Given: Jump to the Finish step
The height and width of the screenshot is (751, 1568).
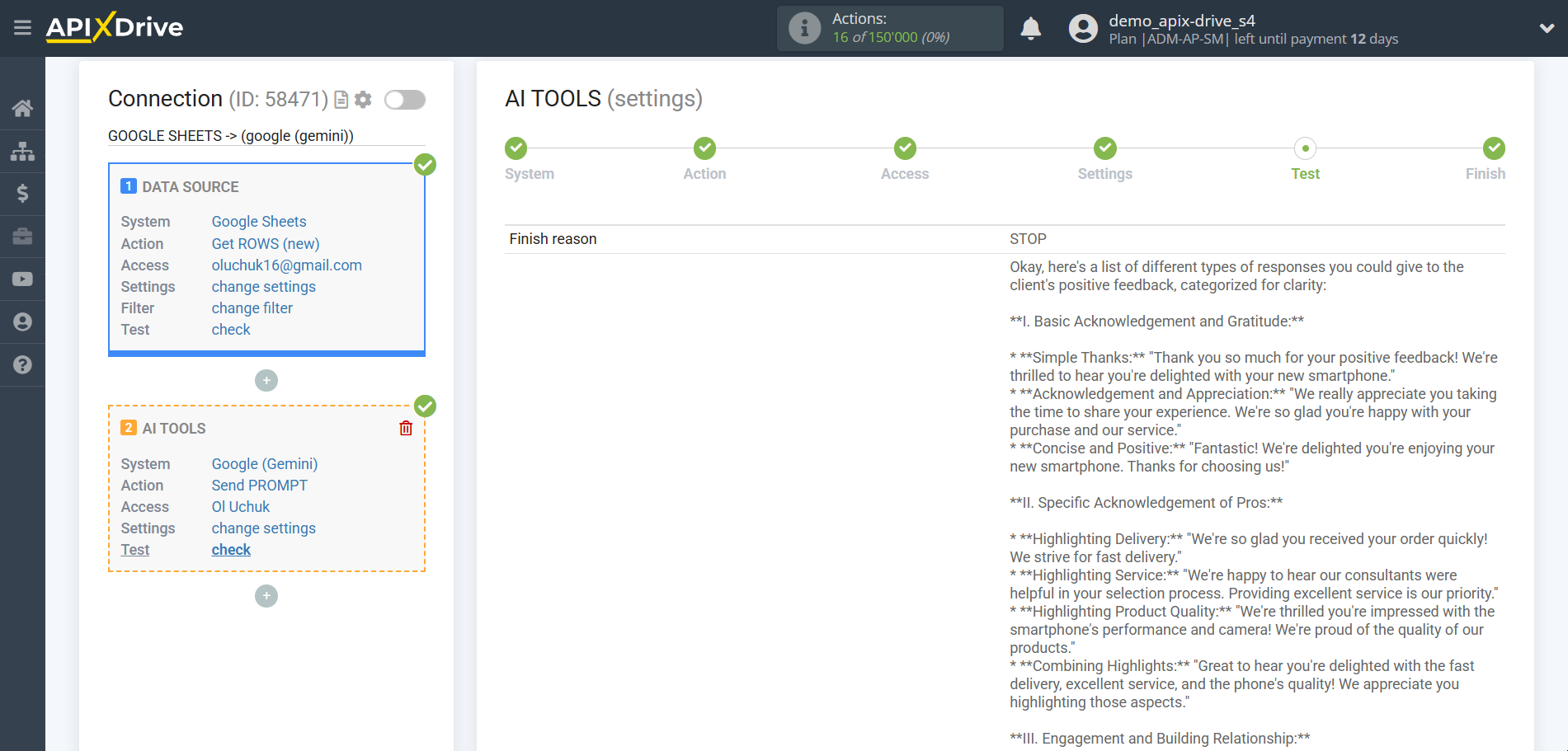Looking at the screenshot, I should [1493, 149].
